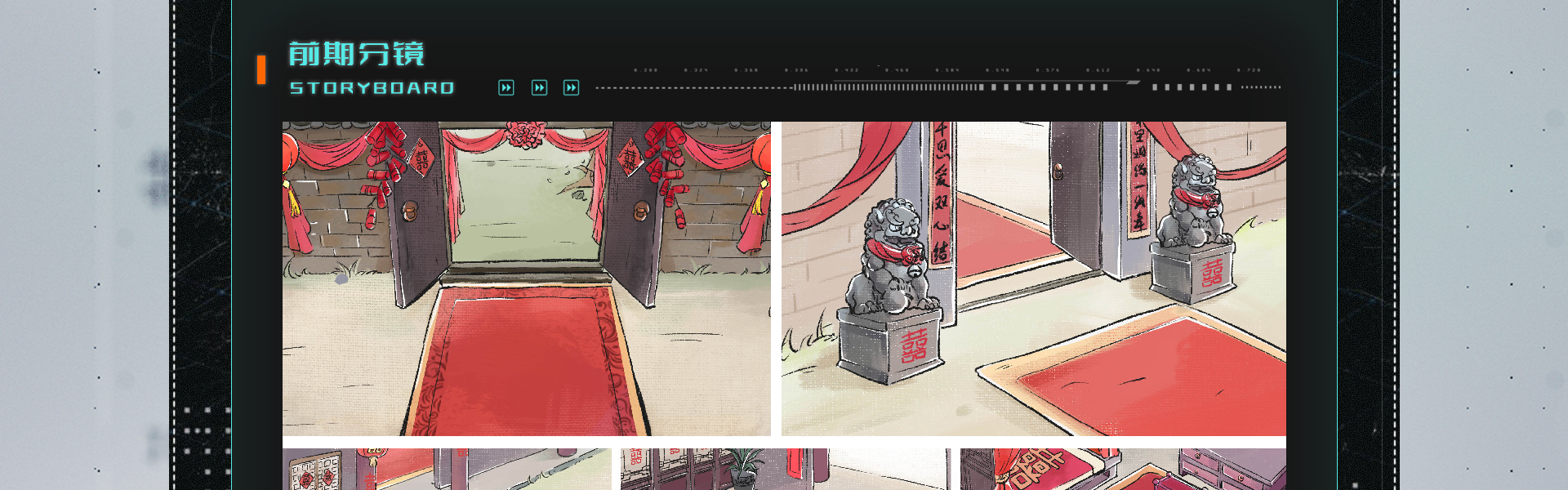Viewport: 1568px width, 490px height.
Task: Select the slanted marker on the timeline
Action: [x=1133, y=82]
